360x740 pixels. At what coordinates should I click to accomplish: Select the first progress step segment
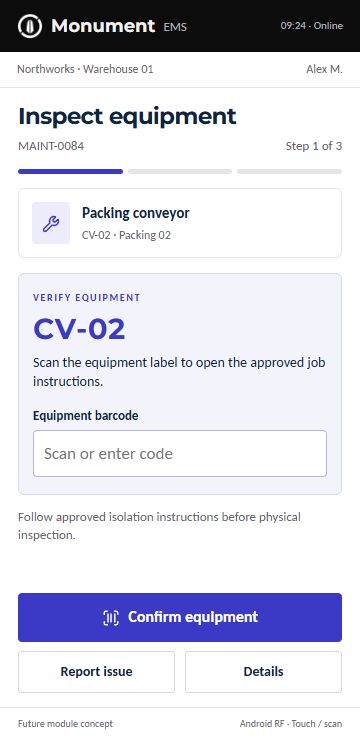click(x=70, y=172)
